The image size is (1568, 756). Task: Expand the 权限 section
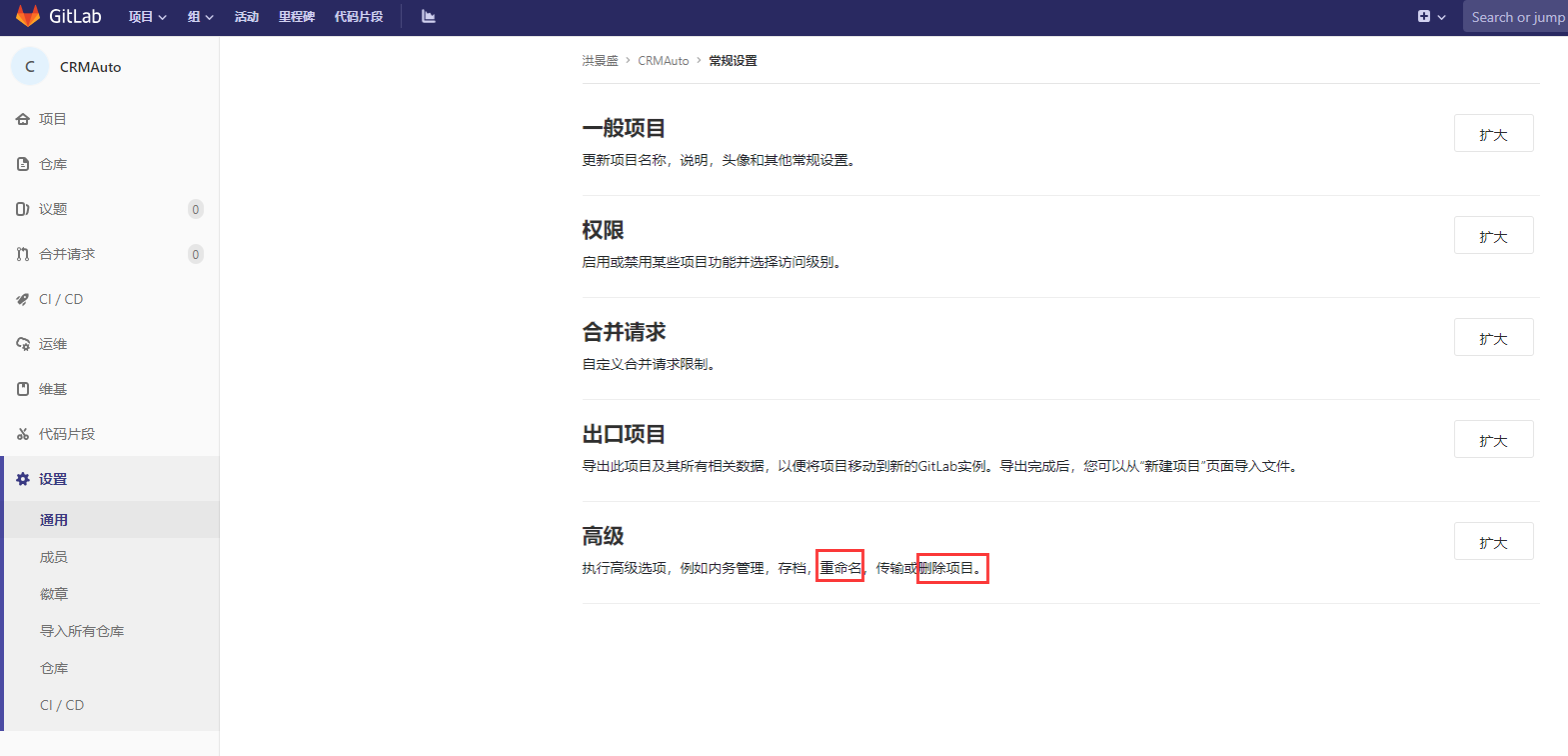(1493, 236)
